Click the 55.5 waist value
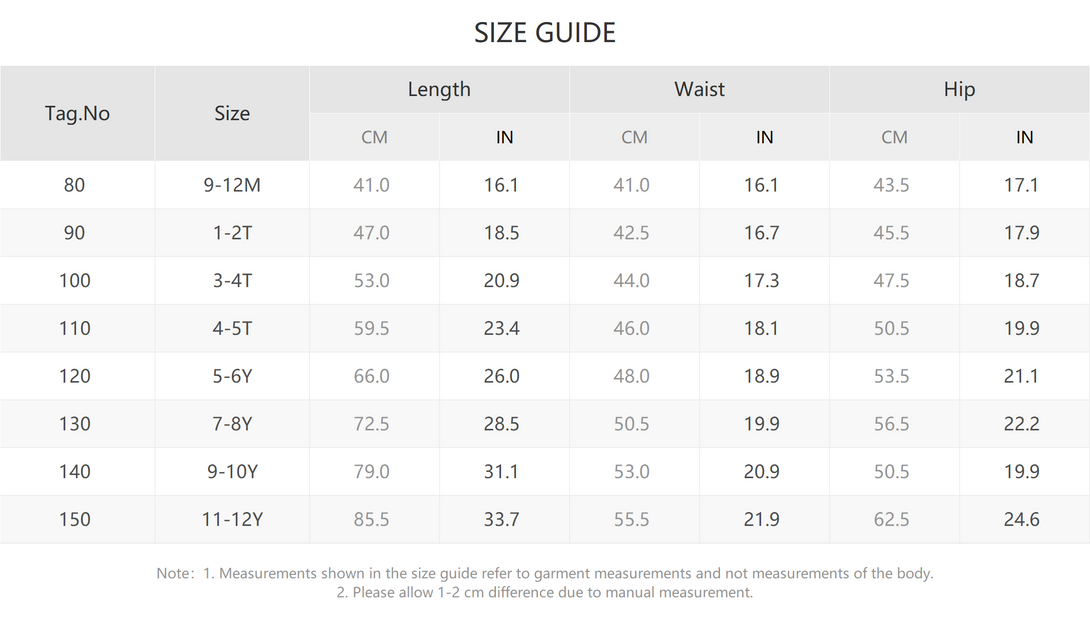1090x623 pixels. (x=632, y=519)
